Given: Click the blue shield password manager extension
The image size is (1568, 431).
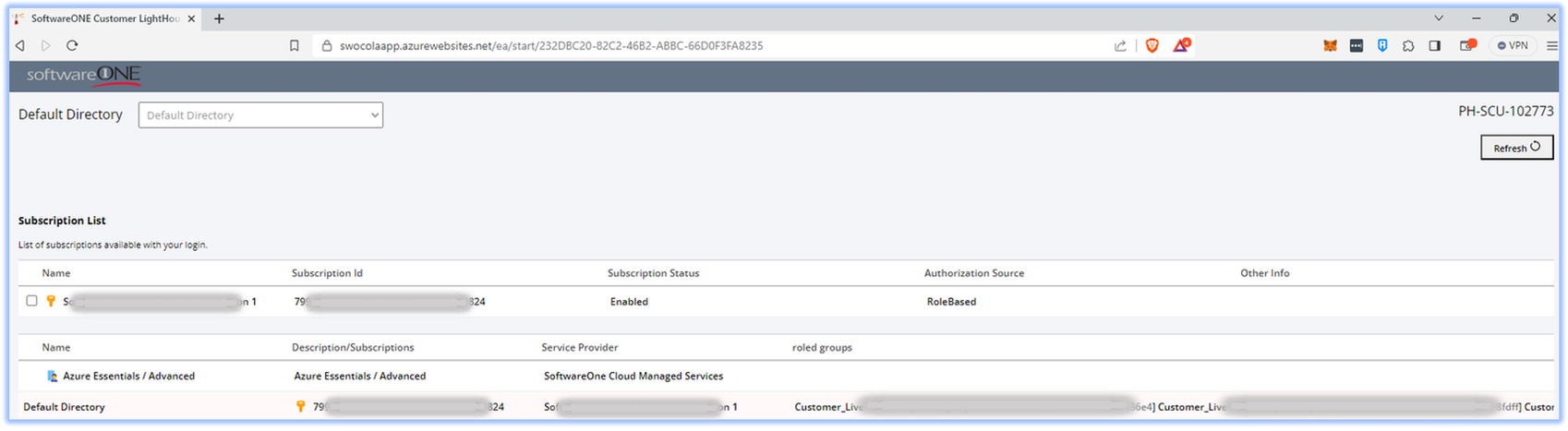Looking at the screenshot, I should pyautogui.click(x=1382, y=45).
